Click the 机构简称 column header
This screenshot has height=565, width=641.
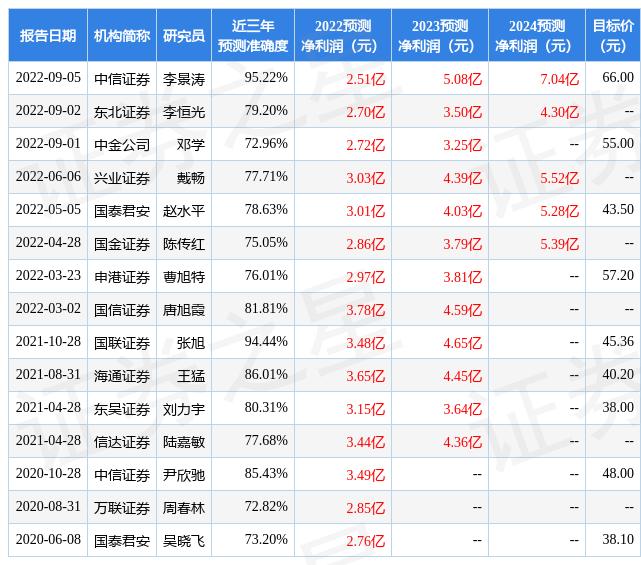tap(122, 36)
